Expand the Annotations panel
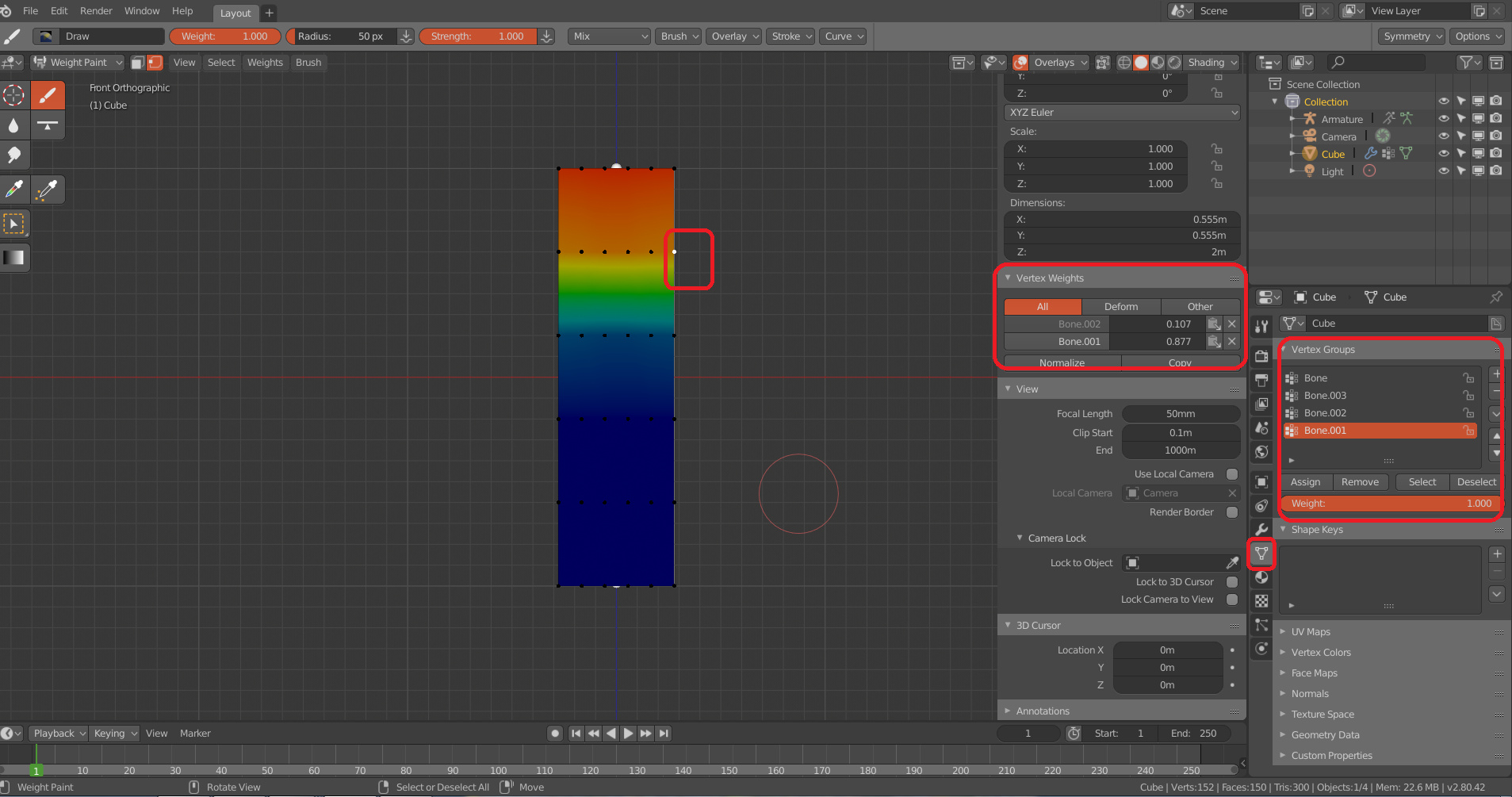The width and height of the screenshot is (1512, 797). [1043, 711]
